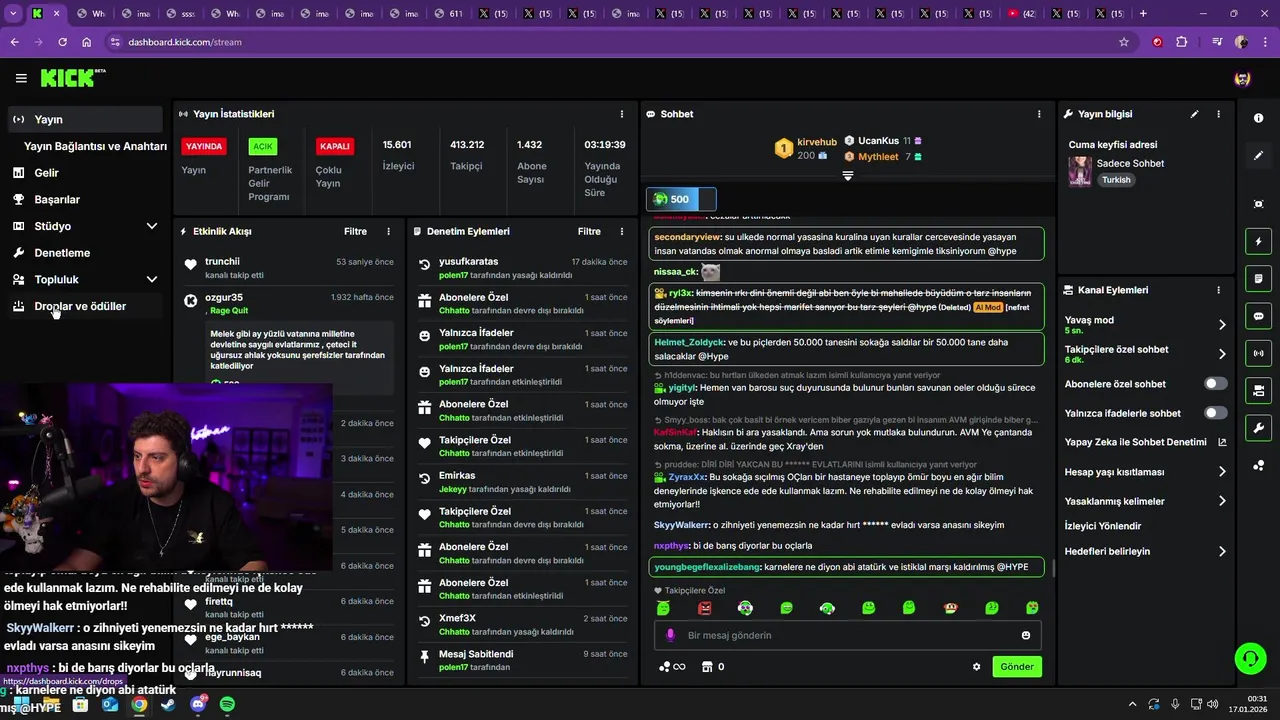
Task: Open Yasaklanmış kelimeler chevron
Action: tap(1222, 501)
